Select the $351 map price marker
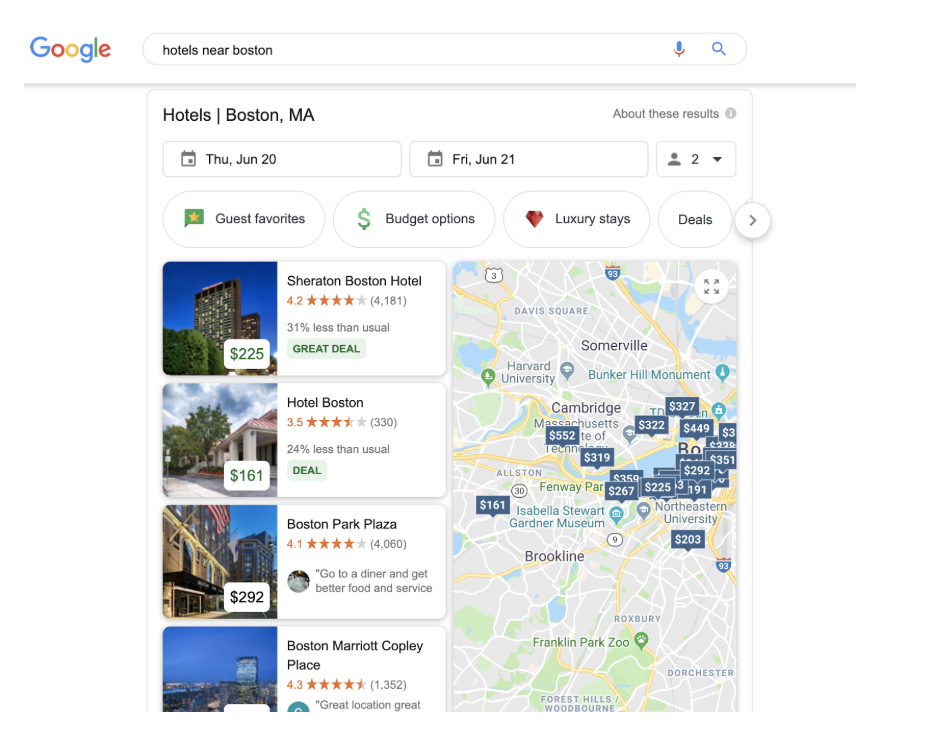928x736 pixels. (x=722, y=460)
